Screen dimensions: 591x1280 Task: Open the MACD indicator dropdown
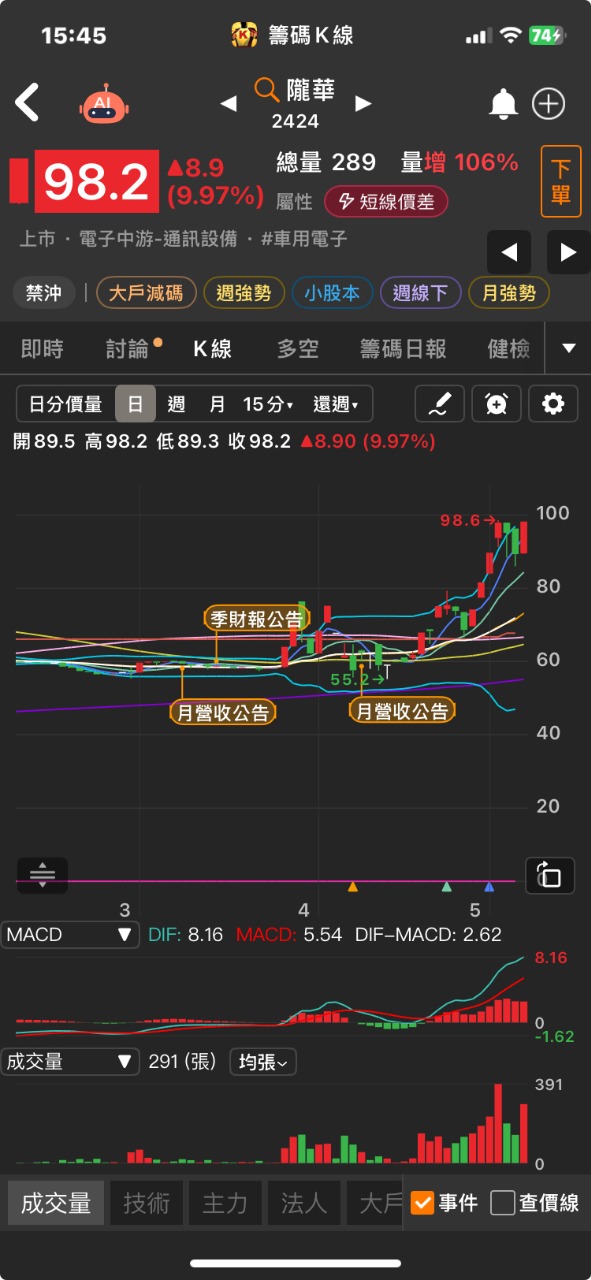(70, 935)
